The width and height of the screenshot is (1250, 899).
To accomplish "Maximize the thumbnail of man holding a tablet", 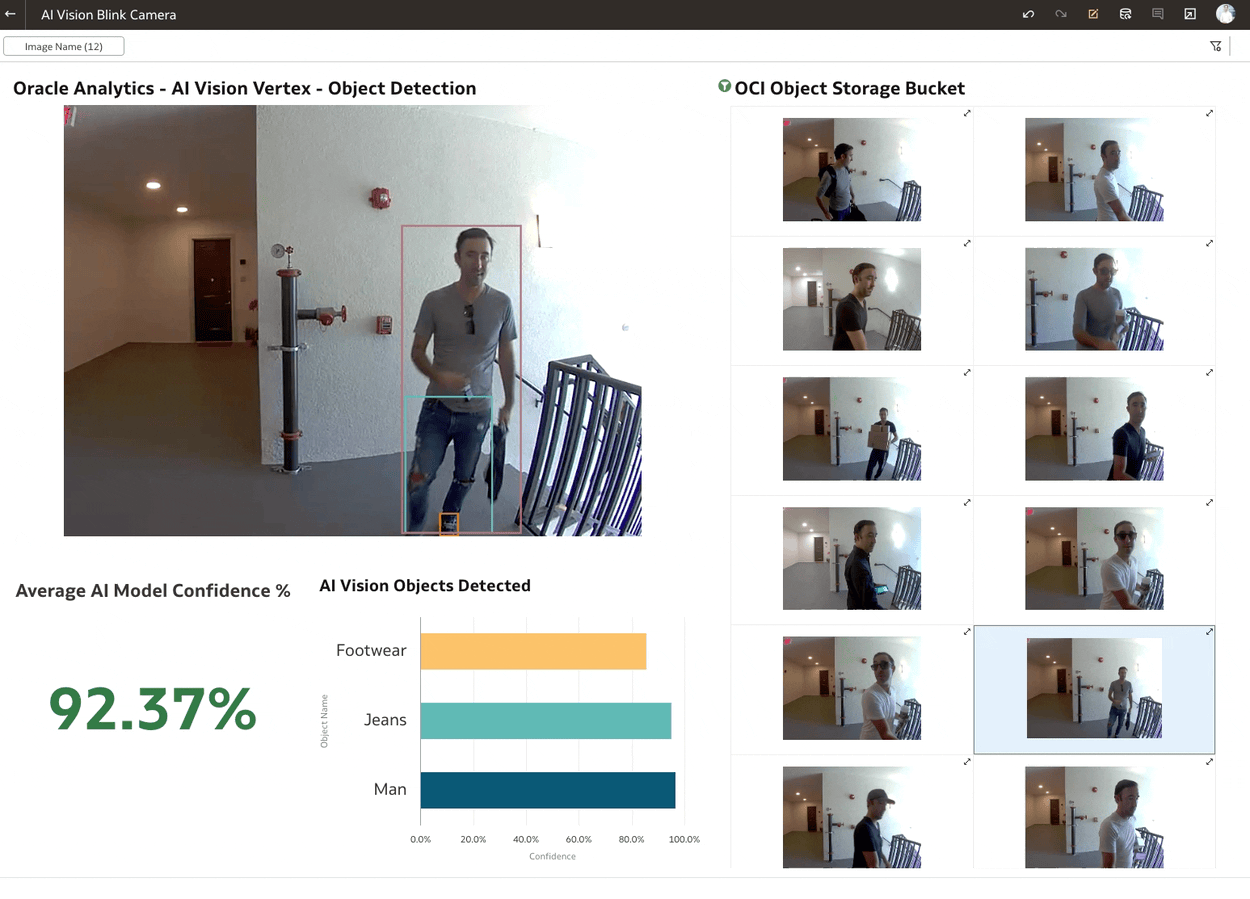I will tap(967, 502).
